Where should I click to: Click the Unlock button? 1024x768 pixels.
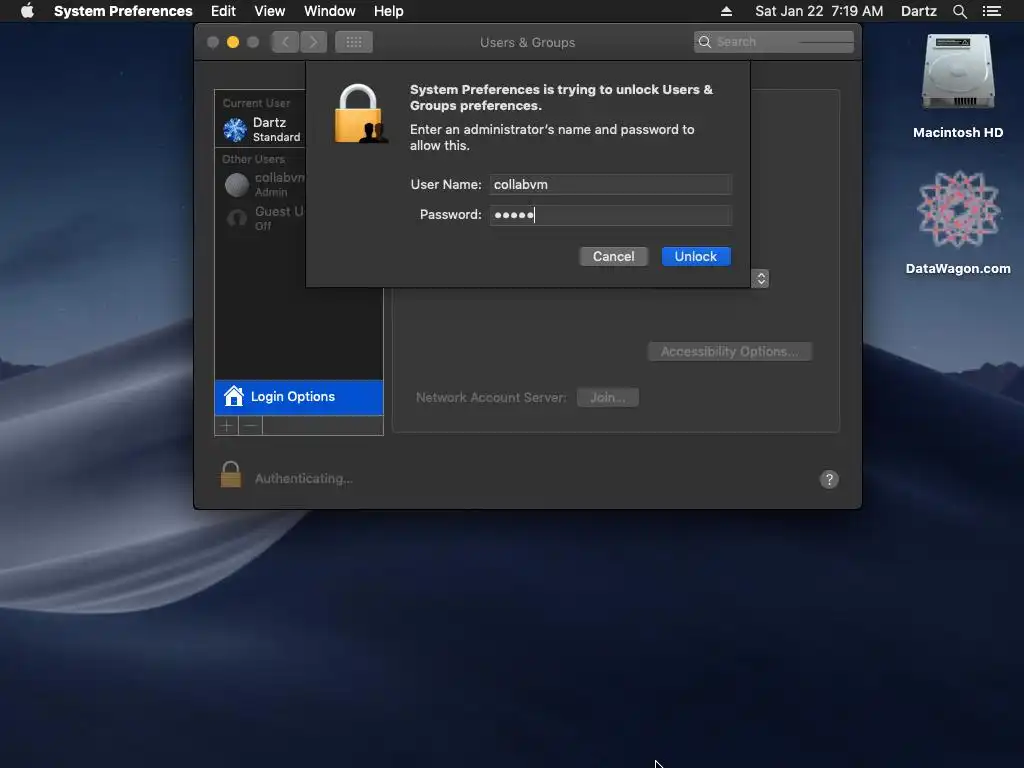click(696, 257)
